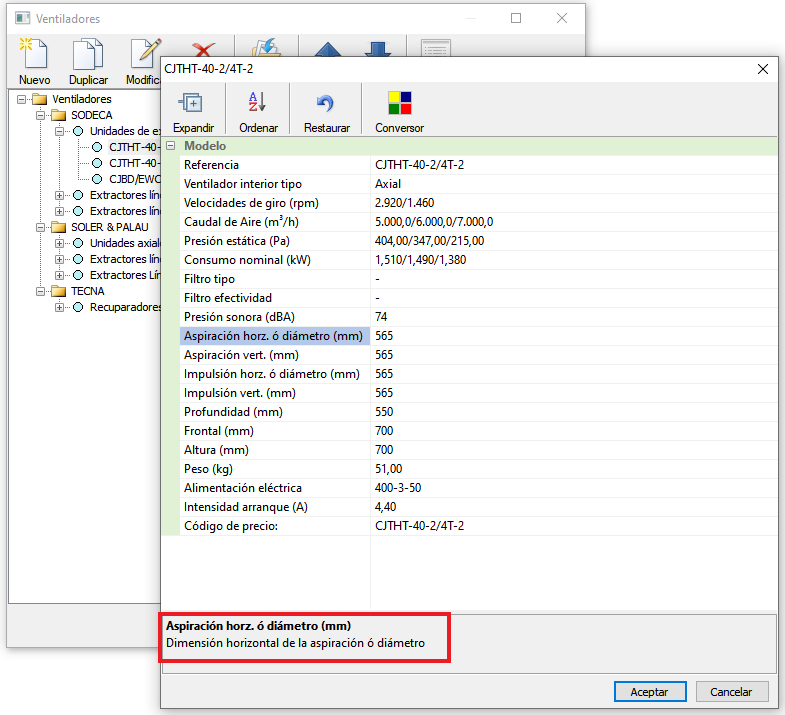Select the CJBD/EWC tree item

pos(134,179)
